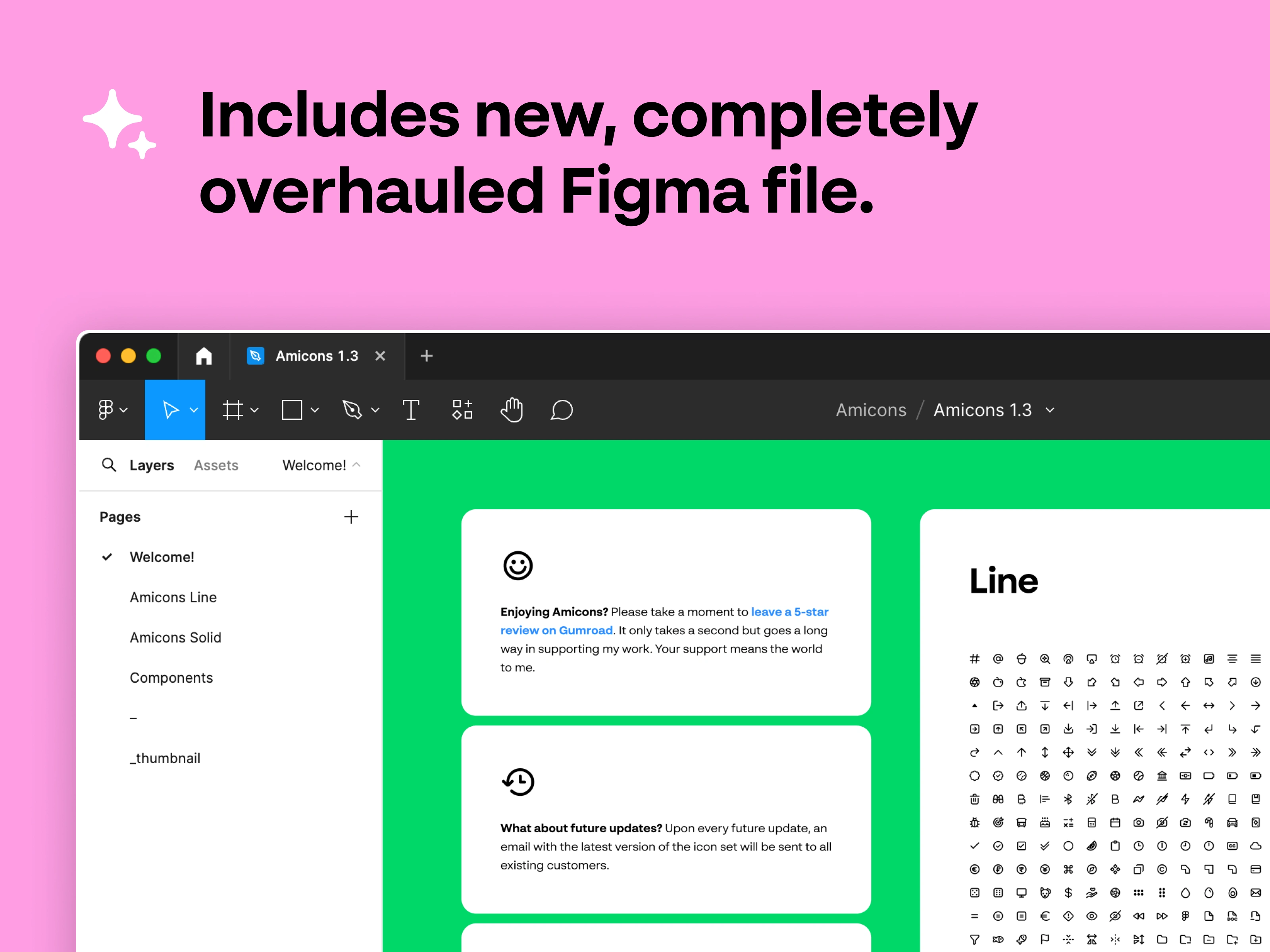Select the Rectangle shape tool
This screenshot has width=1270, height=952.
pos(292,410)
